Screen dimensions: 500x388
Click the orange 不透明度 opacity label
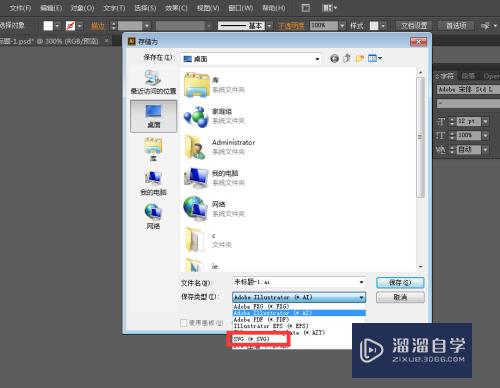point(291,26)
